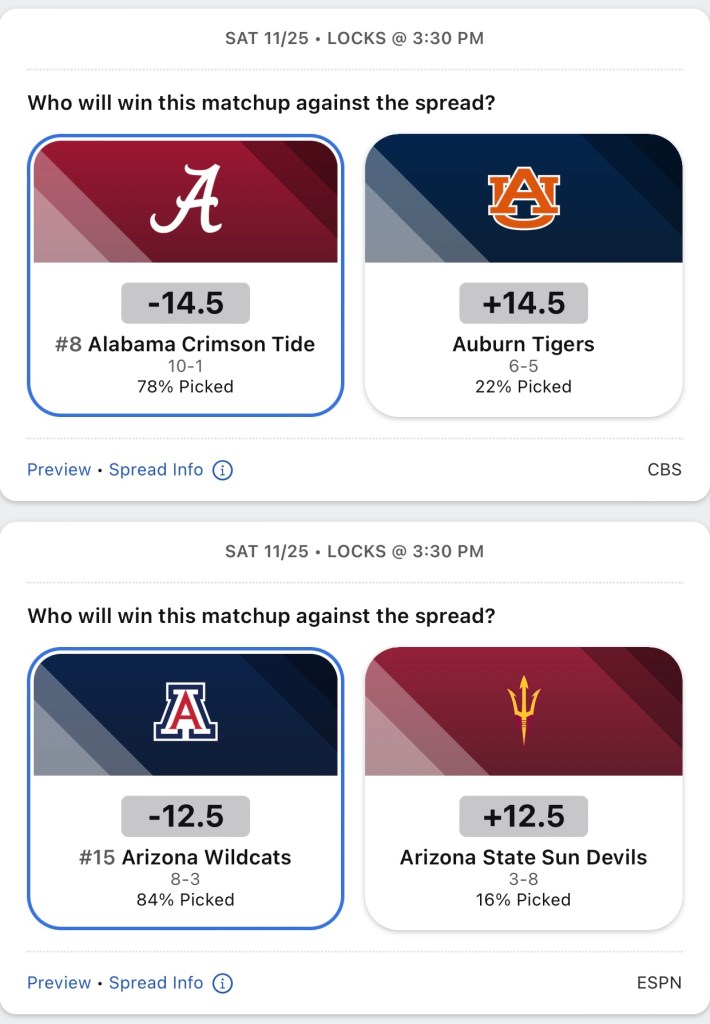The width and height of the screenshot is (710, 1024).
Task: Click the CBS network label
Action: click(x=664, y=470)
